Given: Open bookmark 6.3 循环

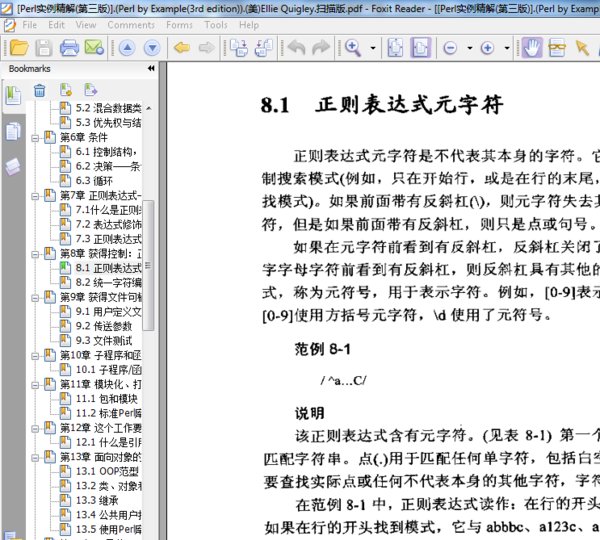Looking at the screenshot, I should click(x=94, y=181).
